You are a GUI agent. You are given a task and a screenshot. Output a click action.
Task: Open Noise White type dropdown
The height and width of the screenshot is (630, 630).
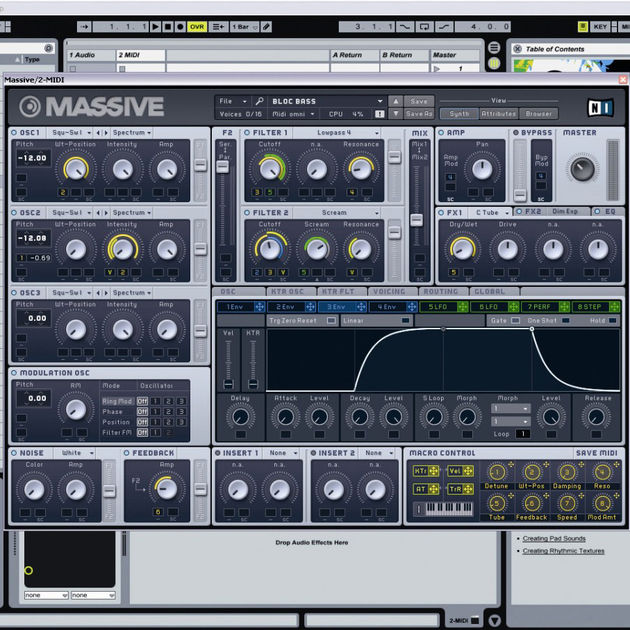[75, 453]
